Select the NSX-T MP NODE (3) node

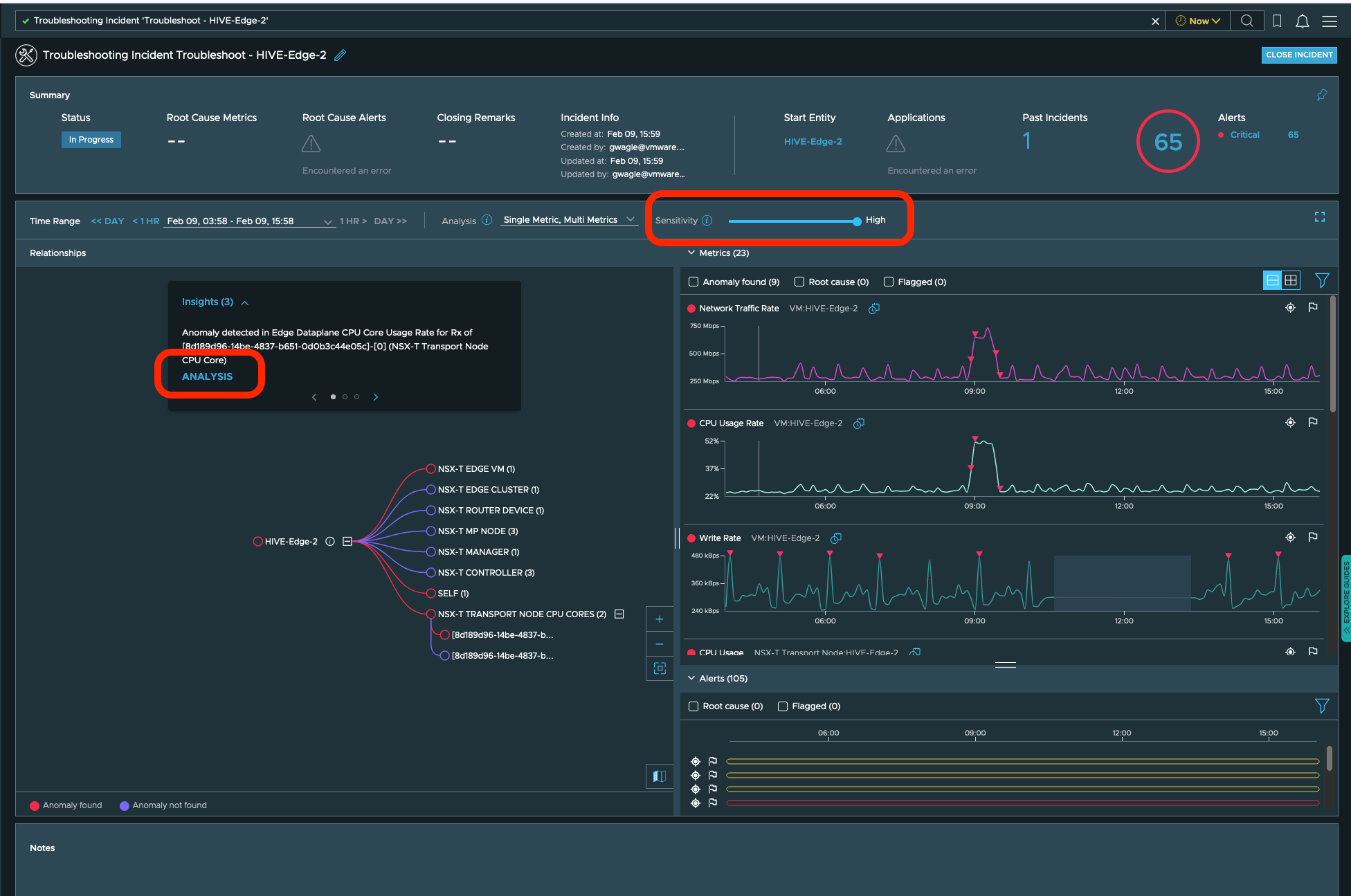pos(472,531)
